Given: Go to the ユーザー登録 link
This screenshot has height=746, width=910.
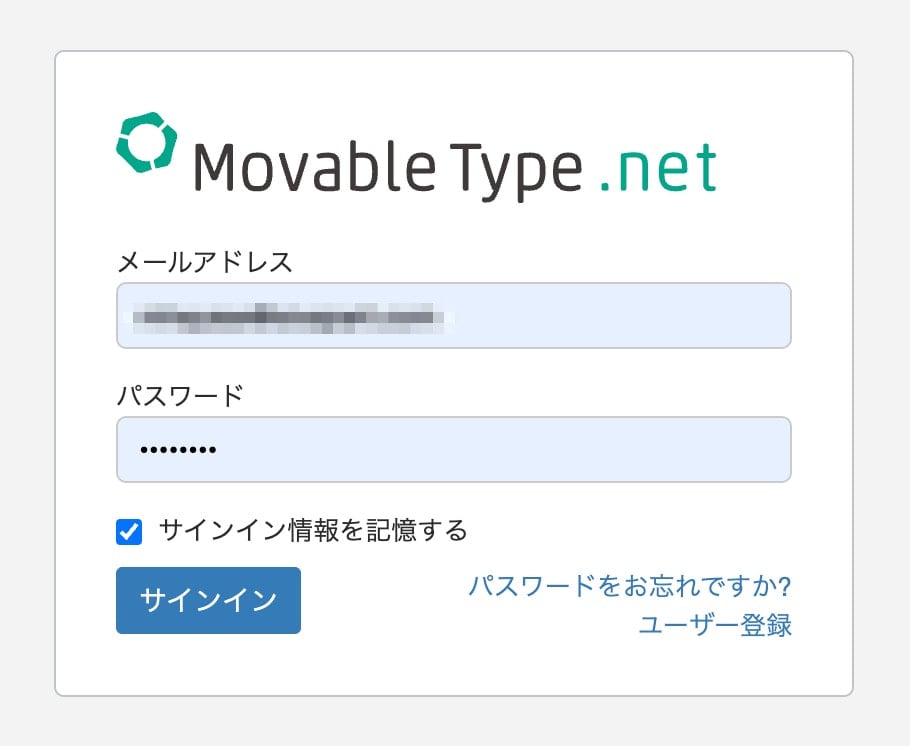Looking at the screenshot, I should pos(714,626).
